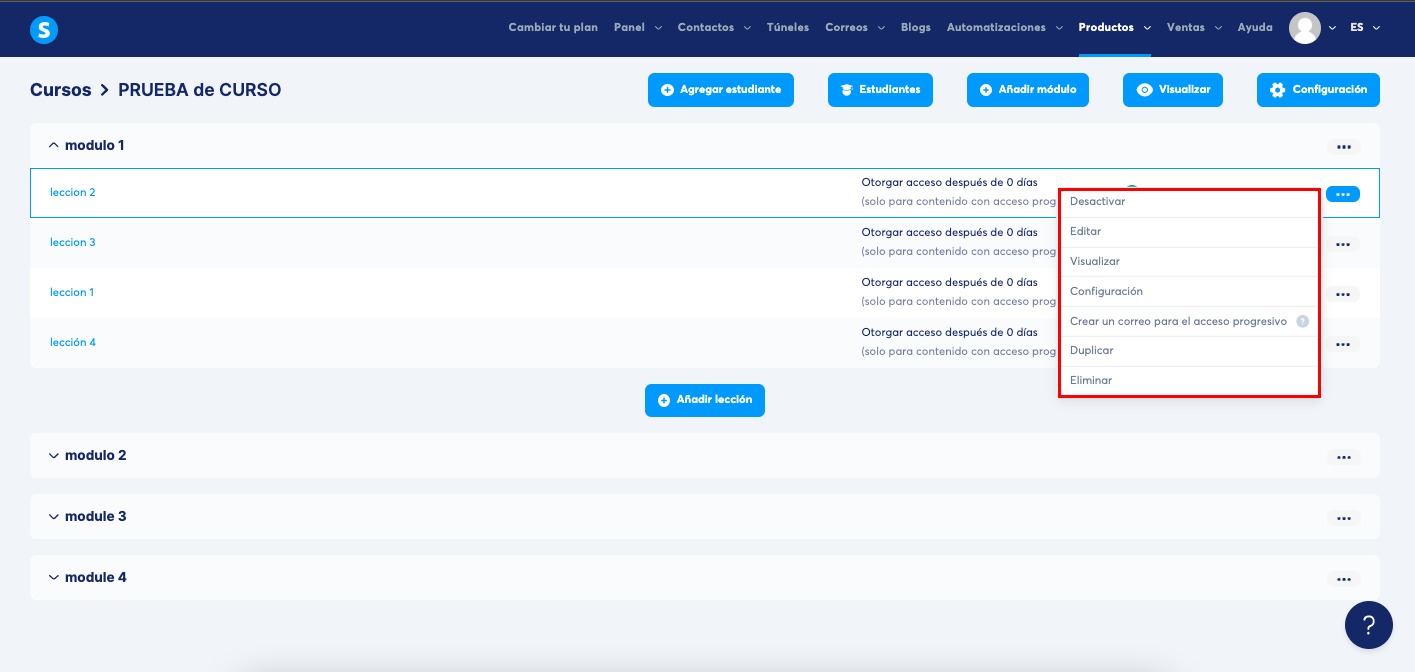Expand the Contactos navigation dropdown
The height and width of the screenshot is (672, 1415).
[x=713, y=28]
